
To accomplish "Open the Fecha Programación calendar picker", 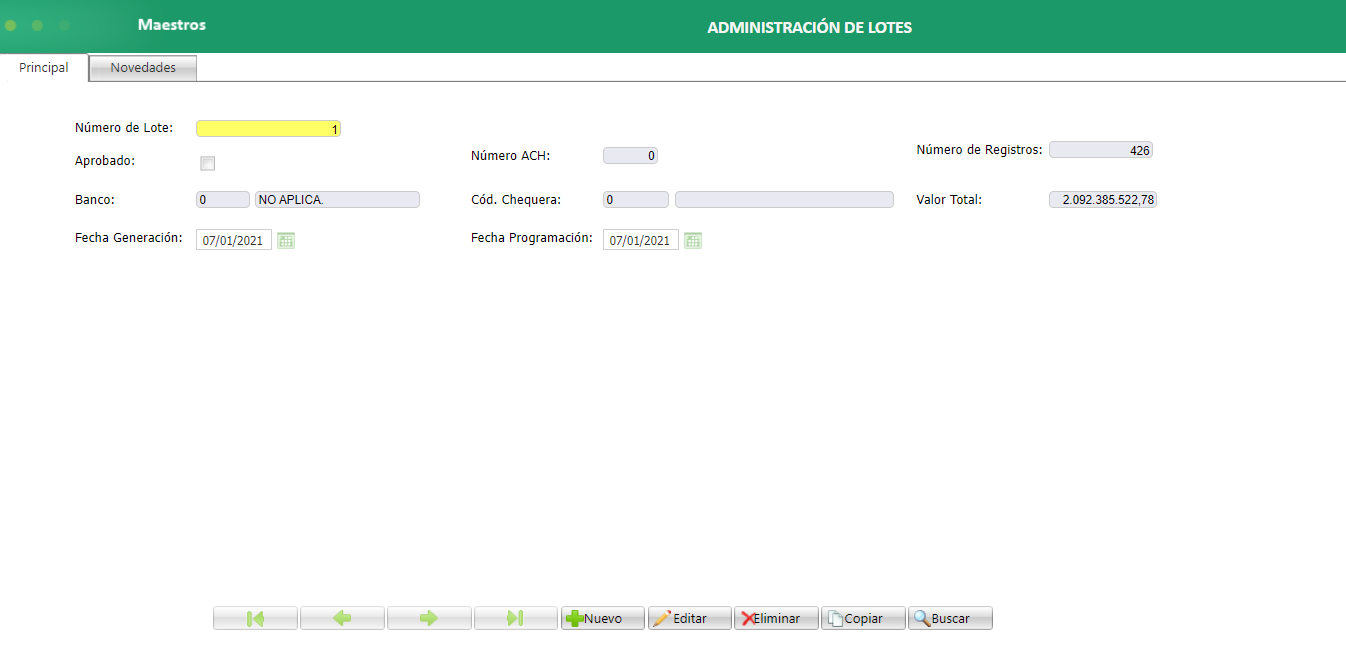I will point(693,240).
